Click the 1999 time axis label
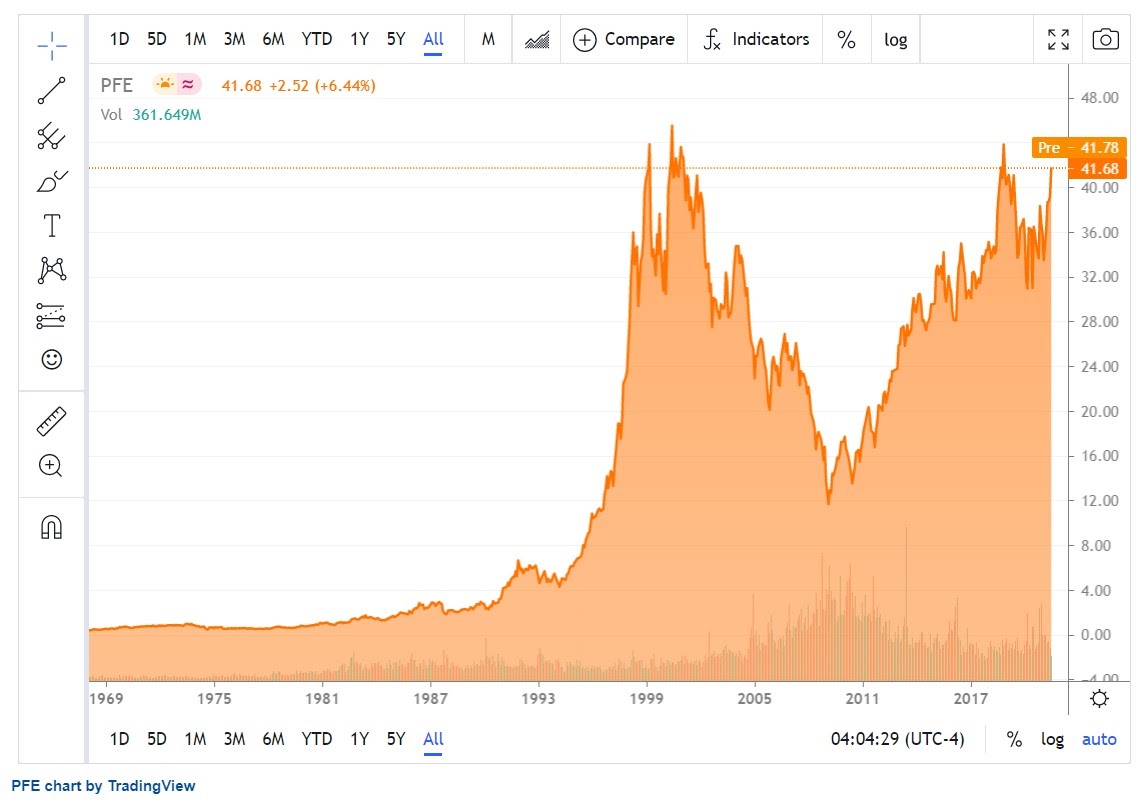The height and width of the screenshot is (802, 1146). [x=646, y=699]
